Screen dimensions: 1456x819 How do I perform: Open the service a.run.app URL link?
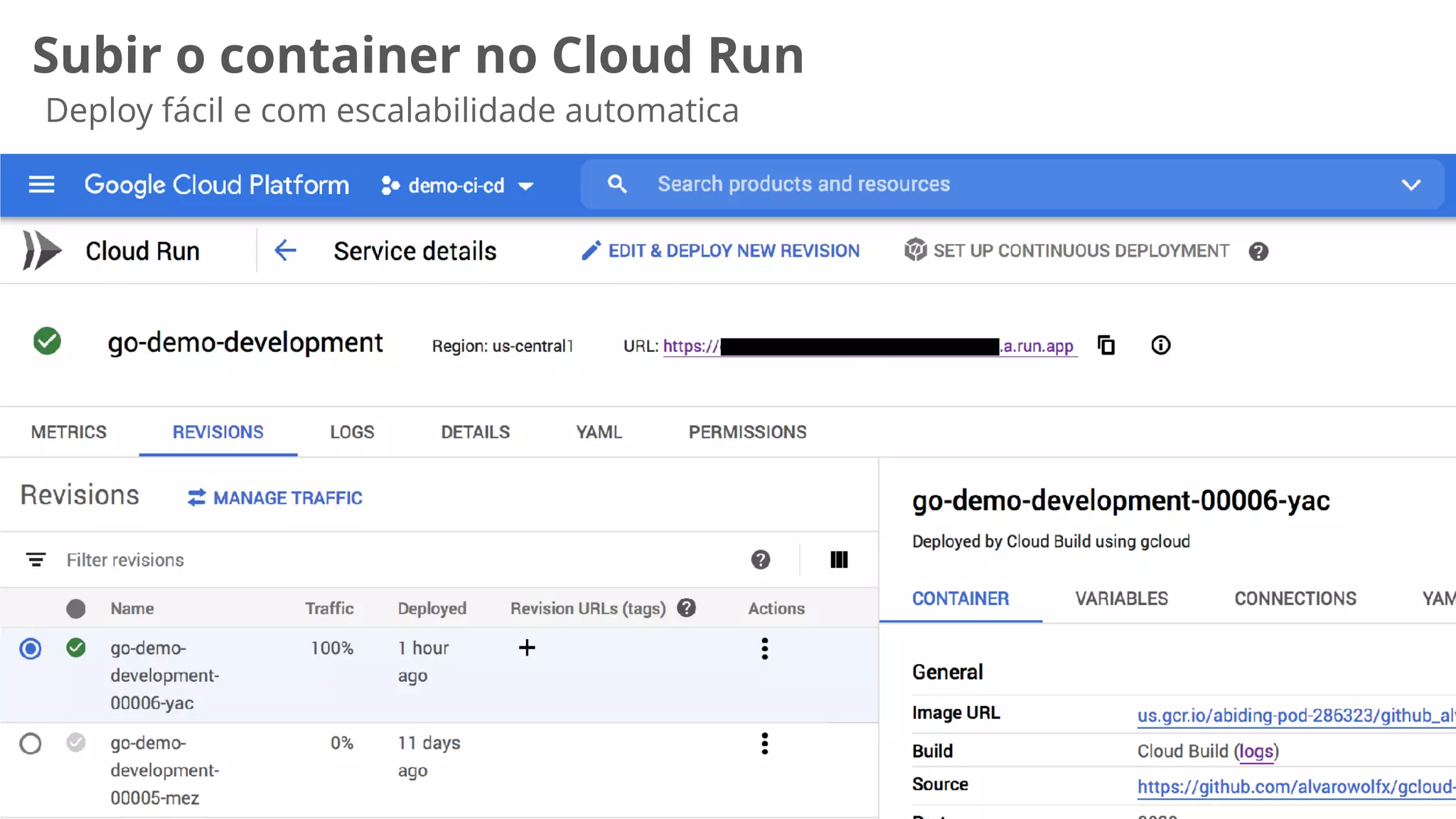(870, 346)
